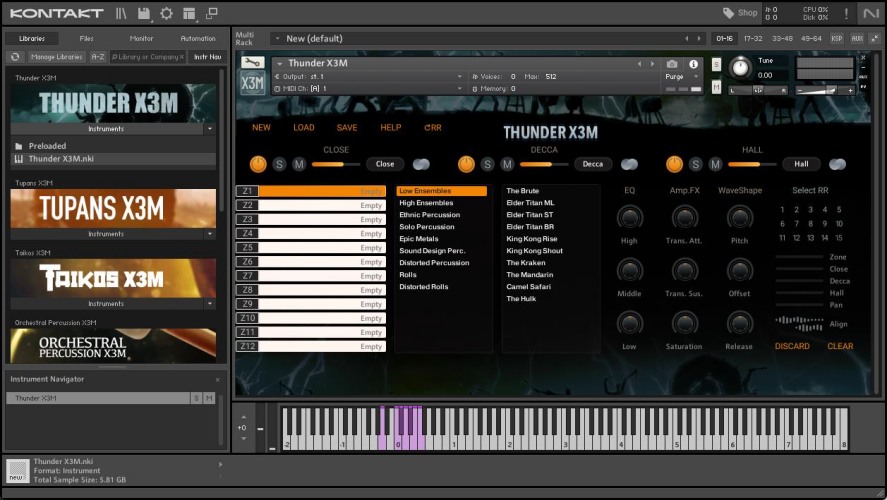
Task: Expand the Thunder X3M Instruments dropdown
Action: coord(209,129)
